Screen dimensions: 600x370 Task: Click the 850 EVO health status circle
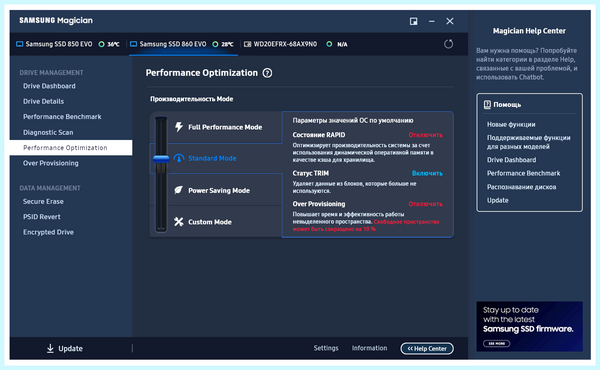[x=101, y=44]
